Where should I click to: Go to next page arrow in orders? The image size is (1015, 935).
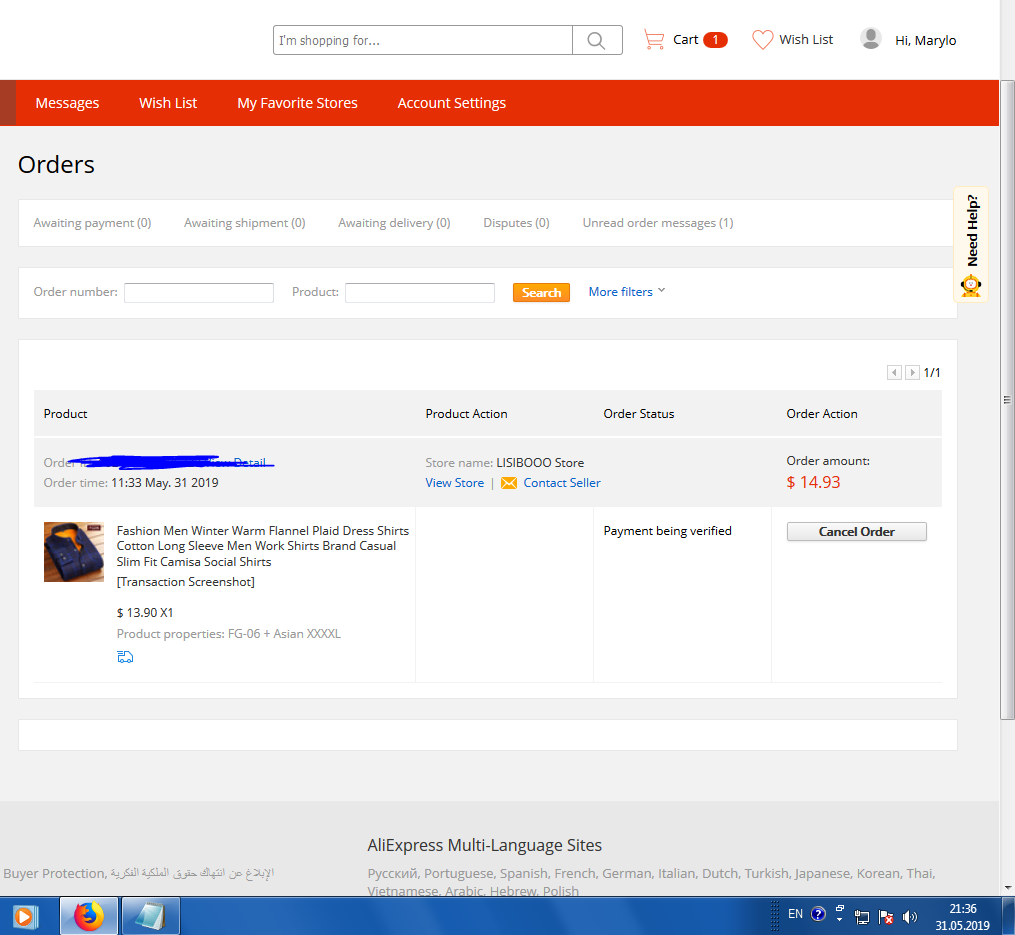pos(912,372)
